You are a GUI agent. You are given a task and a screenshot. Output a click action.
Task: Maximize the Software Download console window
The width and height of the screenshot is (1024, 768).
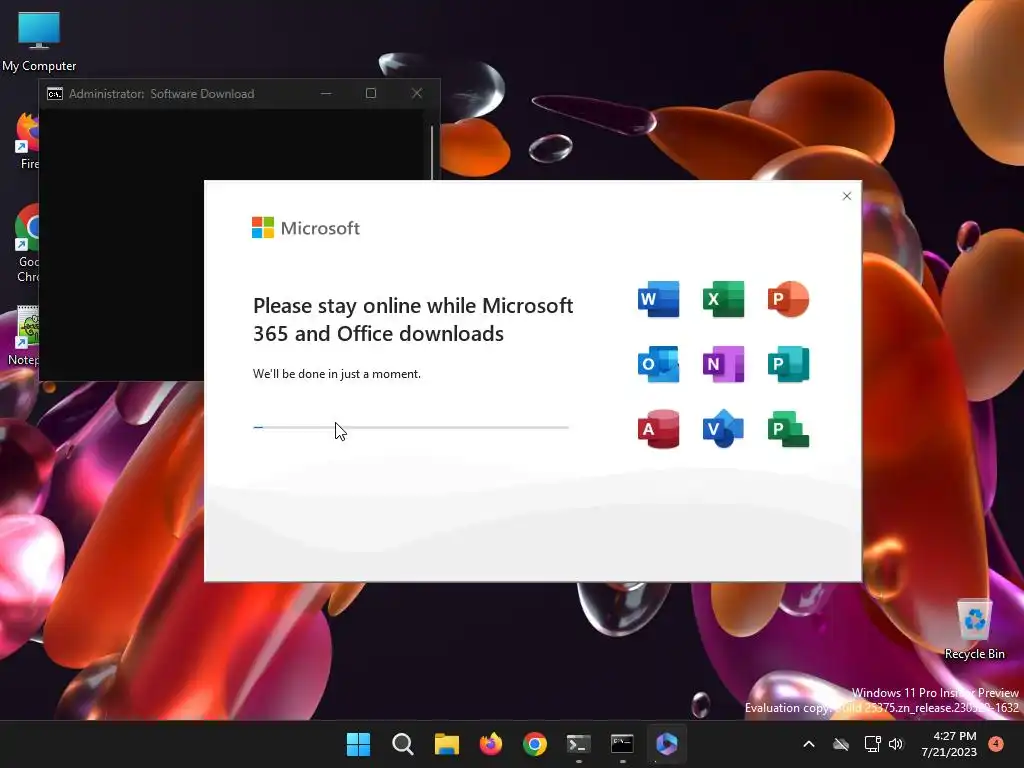coord(371,93)
